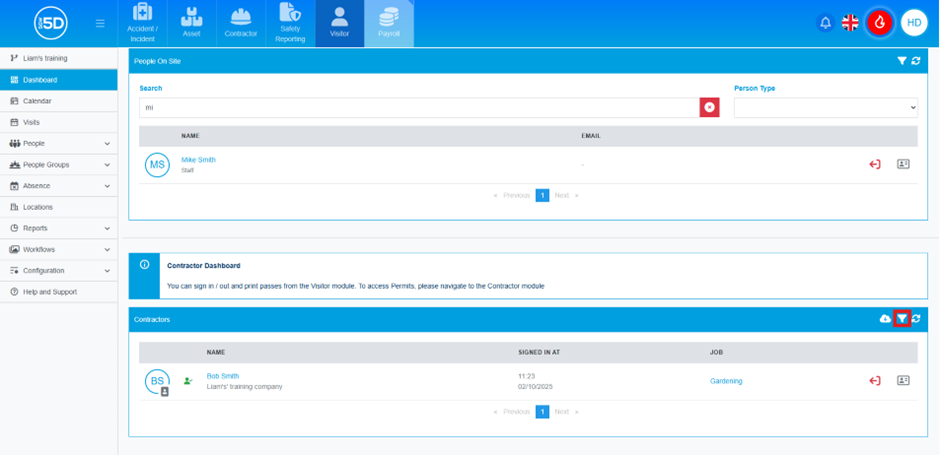Click into the Search input field
This screenshot has width=940, height=455.
click(418, 107)
